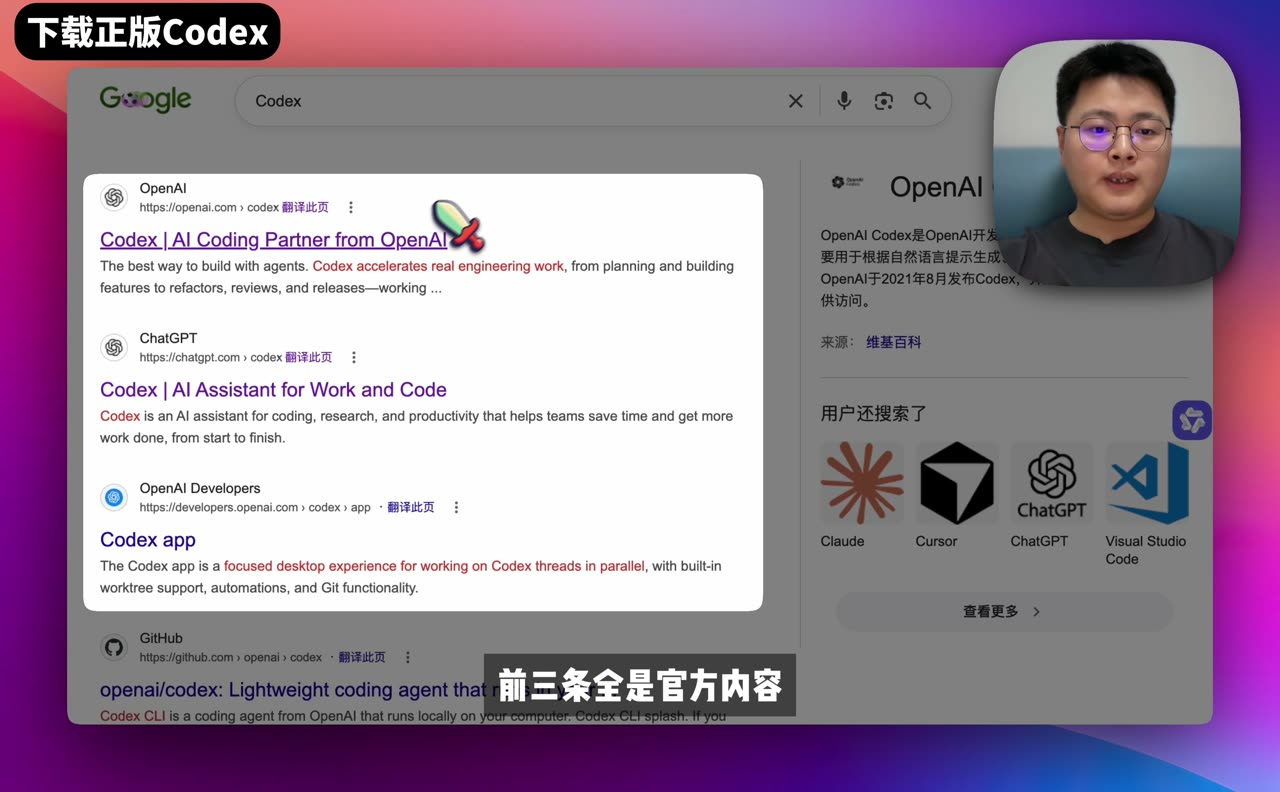Open Codex | AI Assistant for Work and Code
Screen dimensions: 1280x792
click(273, 390)
